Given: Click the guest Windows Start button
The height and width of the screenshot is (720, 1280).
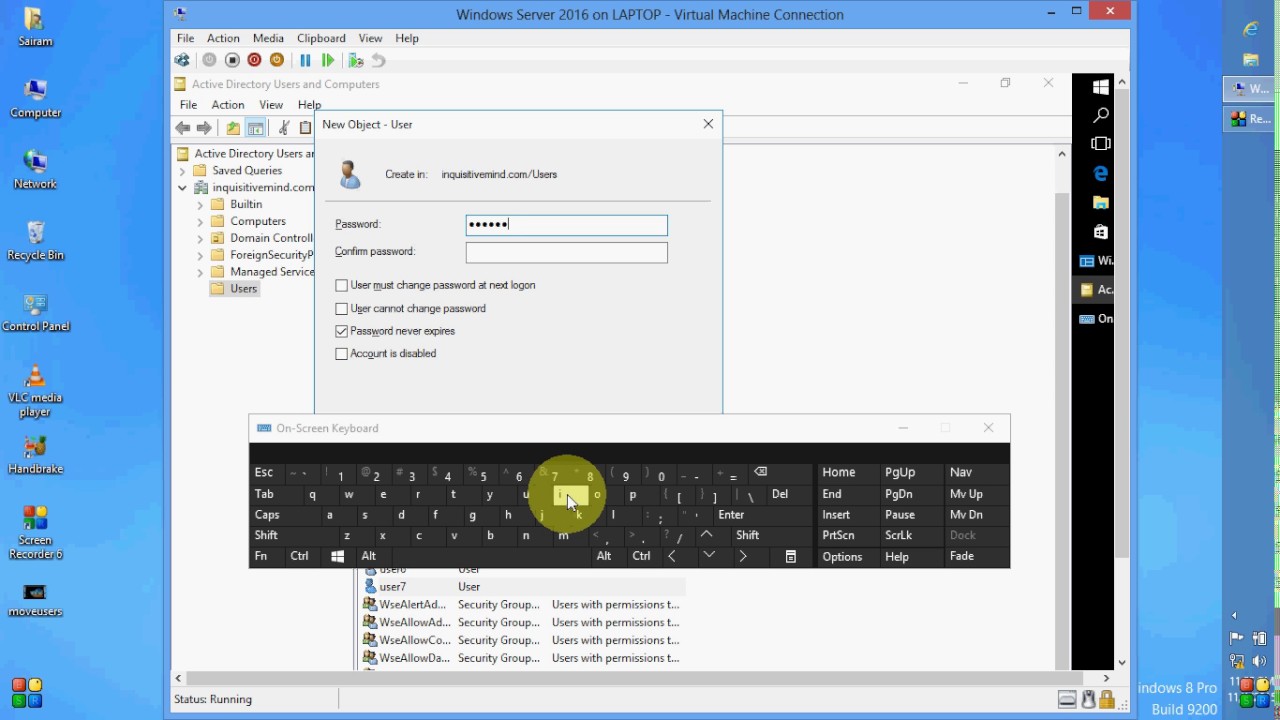Looking at the screenshot, I should pos(1100,87).
